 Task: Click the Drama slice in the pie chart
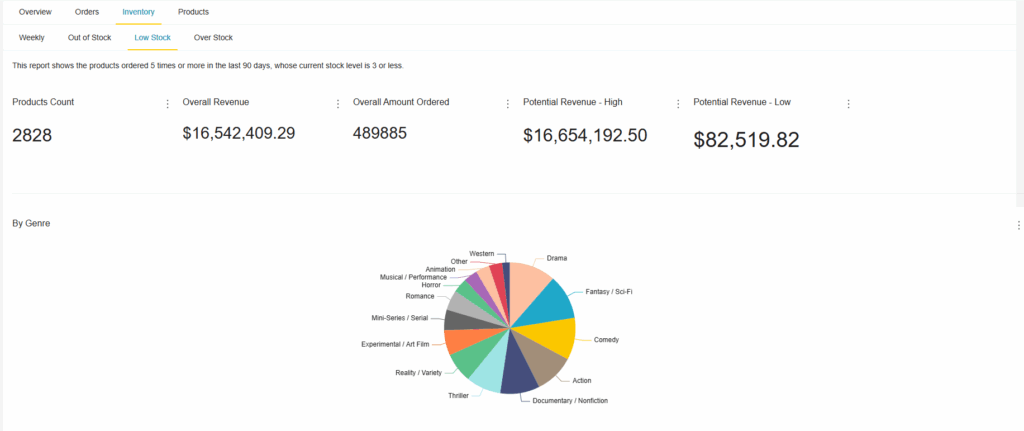529,285
